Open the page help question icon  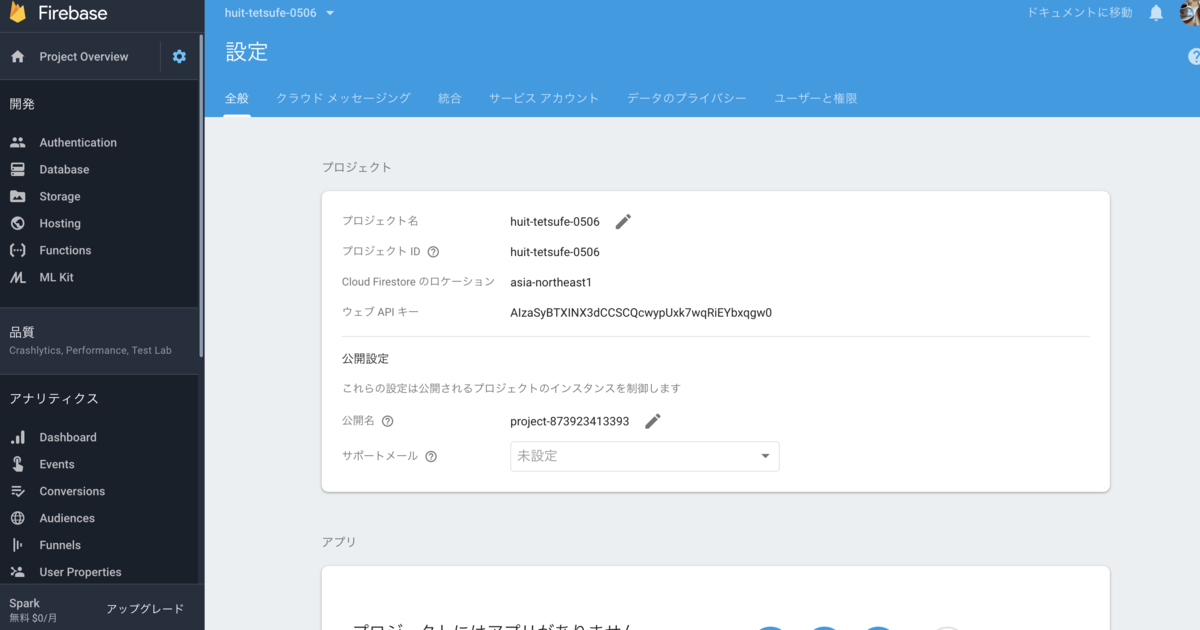1194,58
